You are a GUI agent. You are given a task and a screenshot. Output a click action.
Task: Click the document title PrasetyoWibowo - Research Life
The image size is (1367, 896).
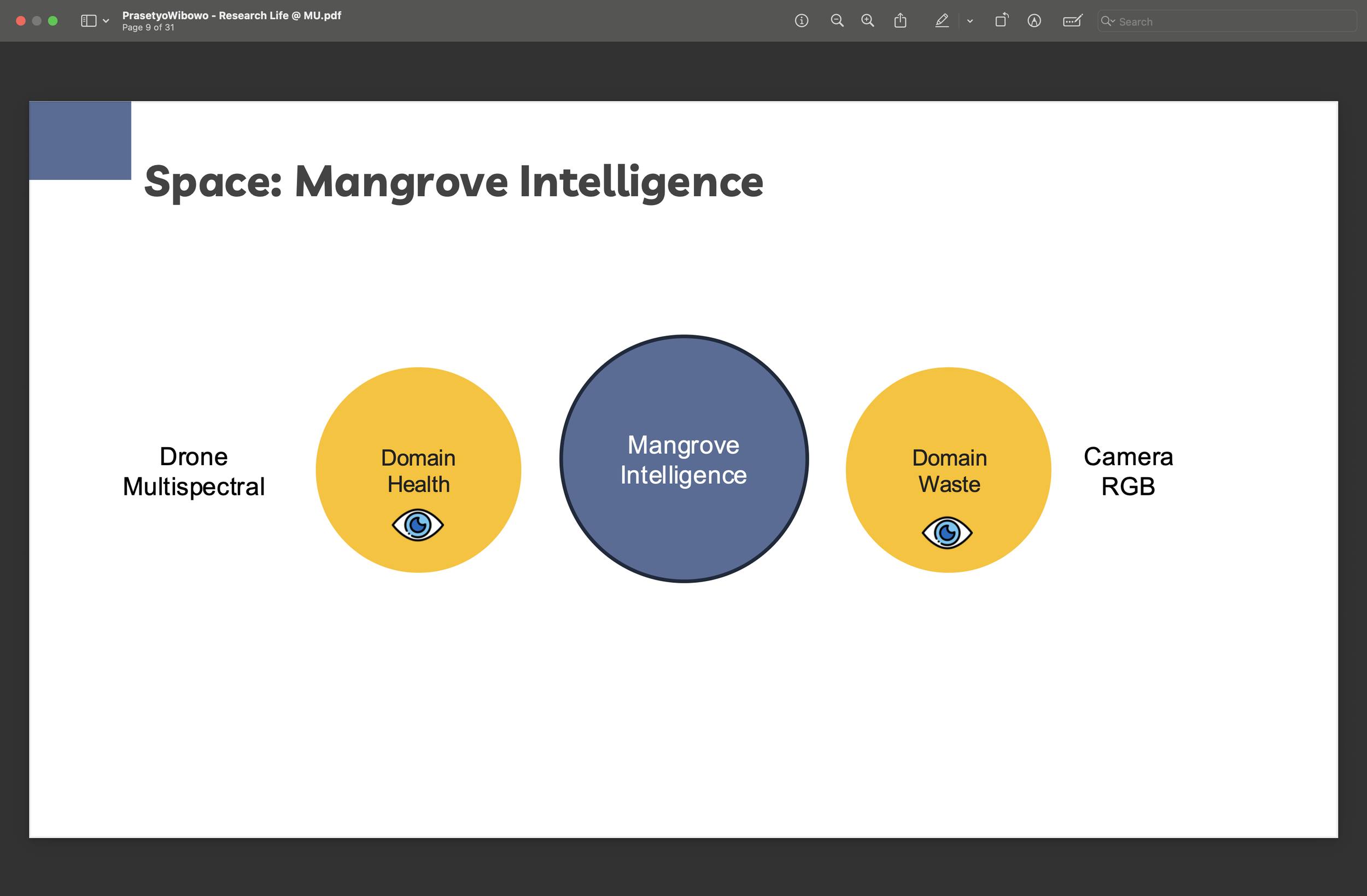click(231, 15)
